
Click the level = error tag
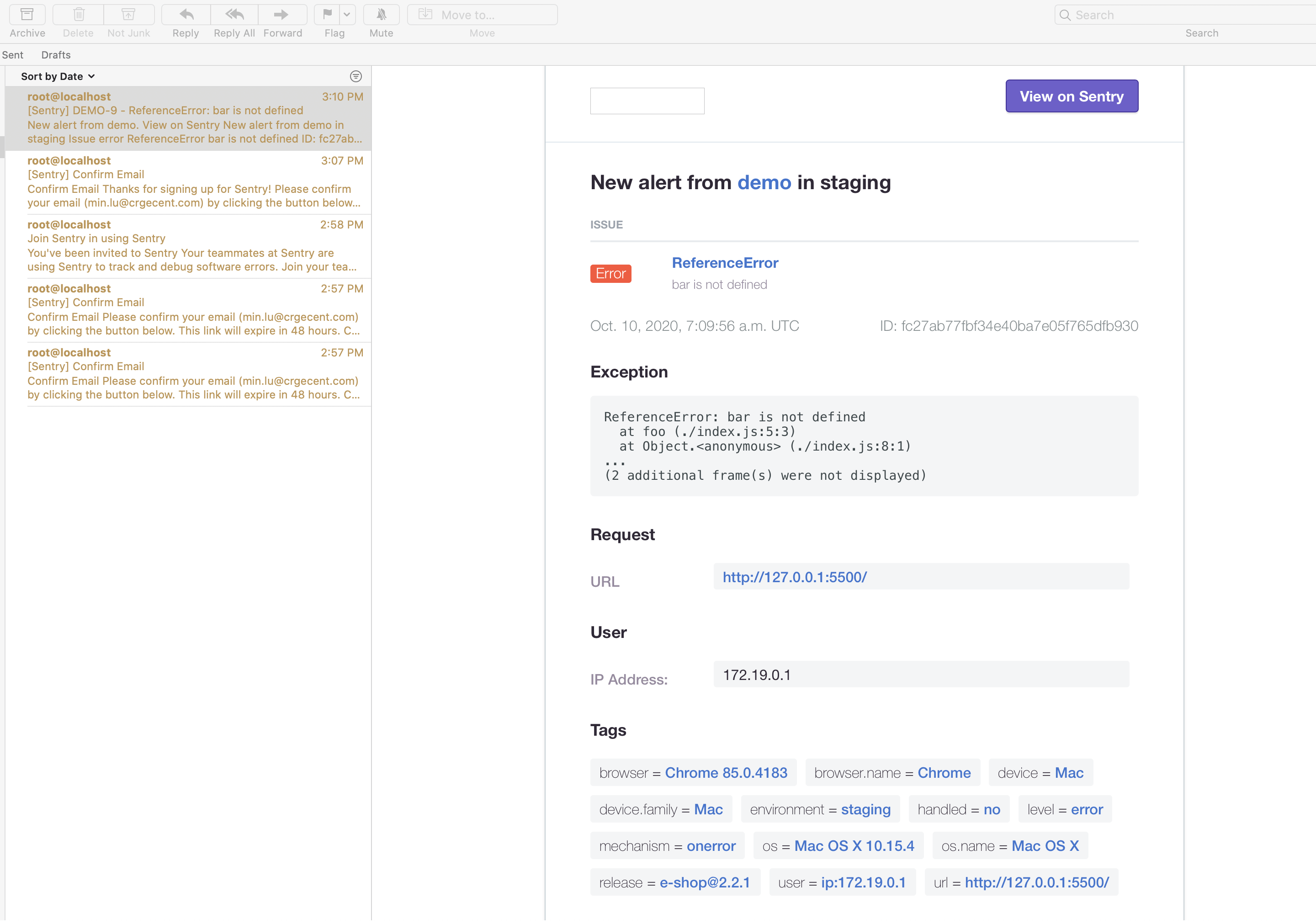[1065, 809]
